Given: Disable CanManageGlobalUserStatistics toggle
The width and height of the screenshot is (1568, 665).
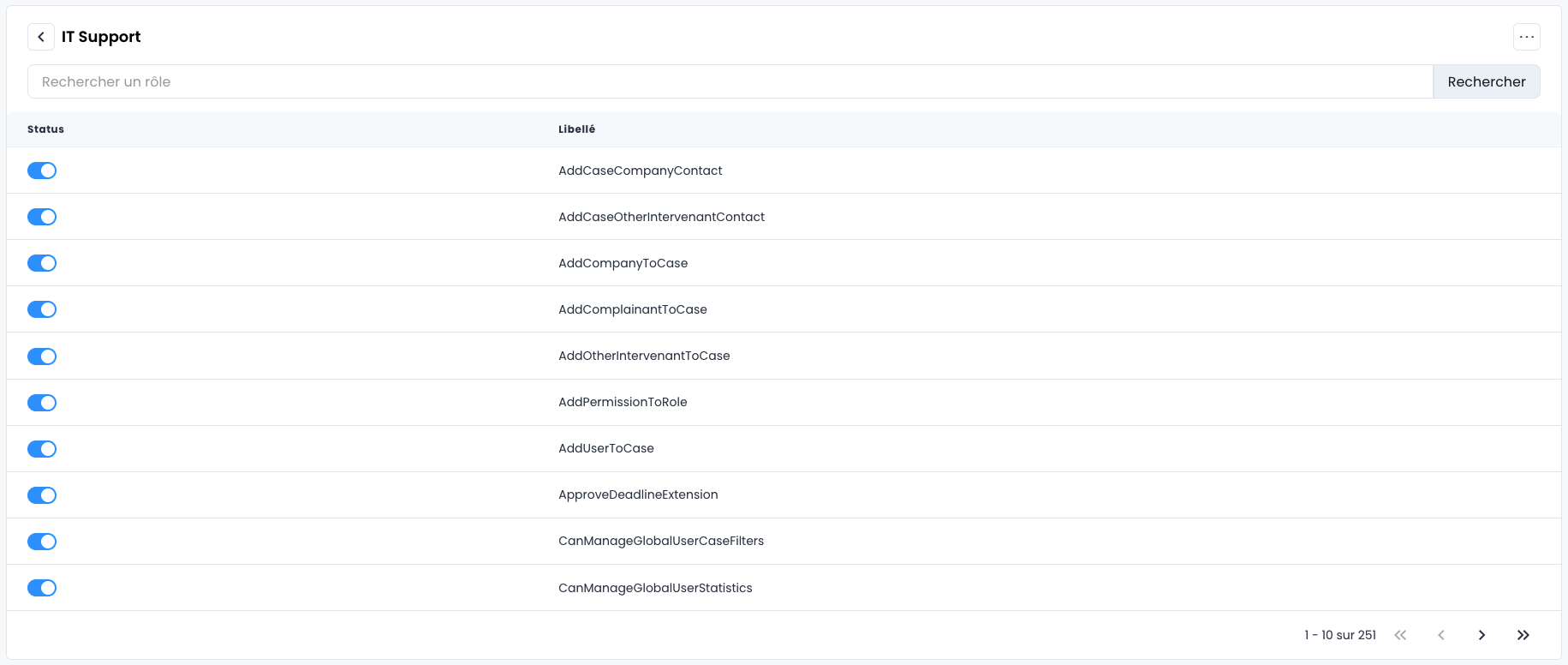Looking at the screenshot, I should pyautogui.click(x=42, y=588).
